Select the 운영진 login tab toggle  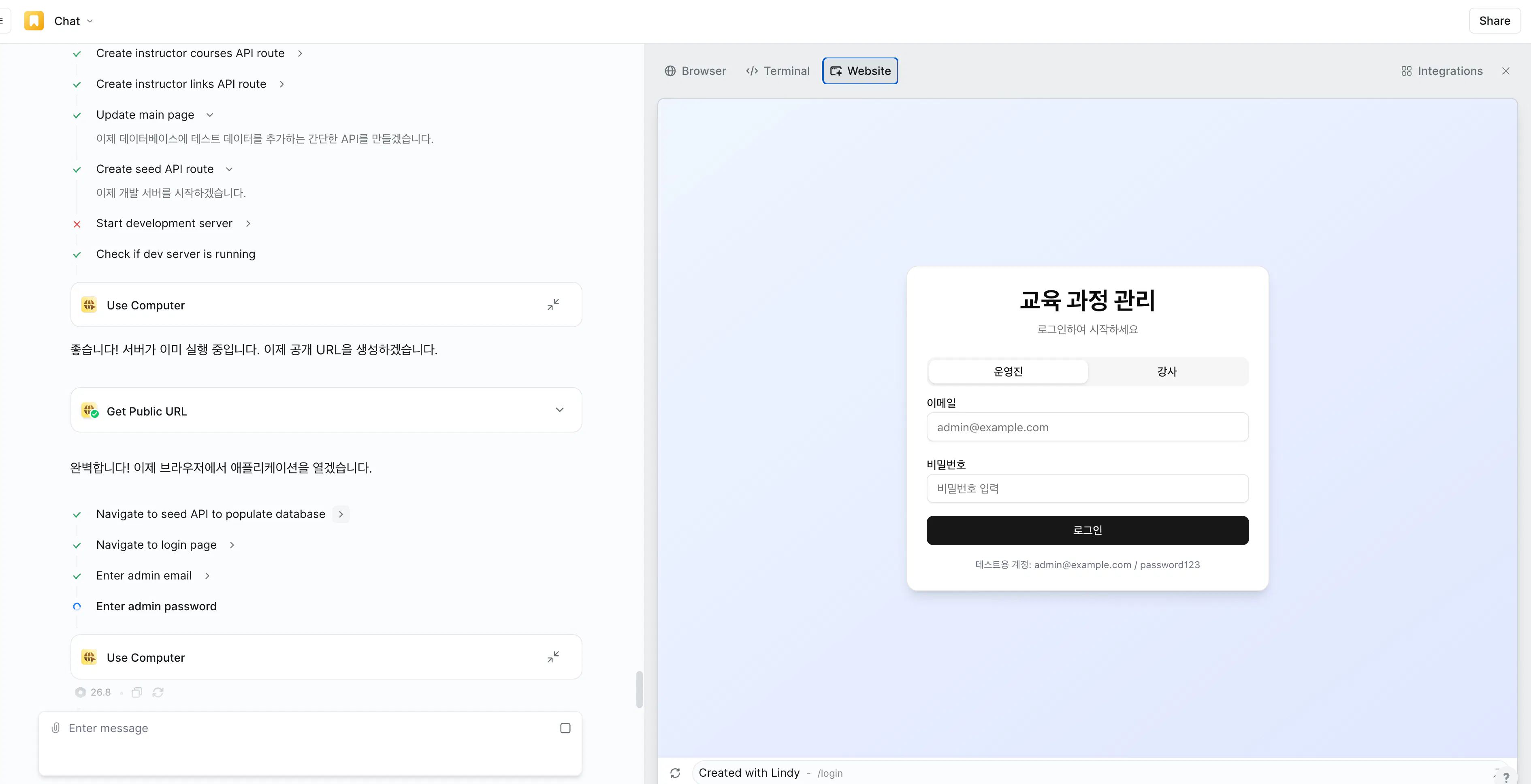pos(1008,371)
